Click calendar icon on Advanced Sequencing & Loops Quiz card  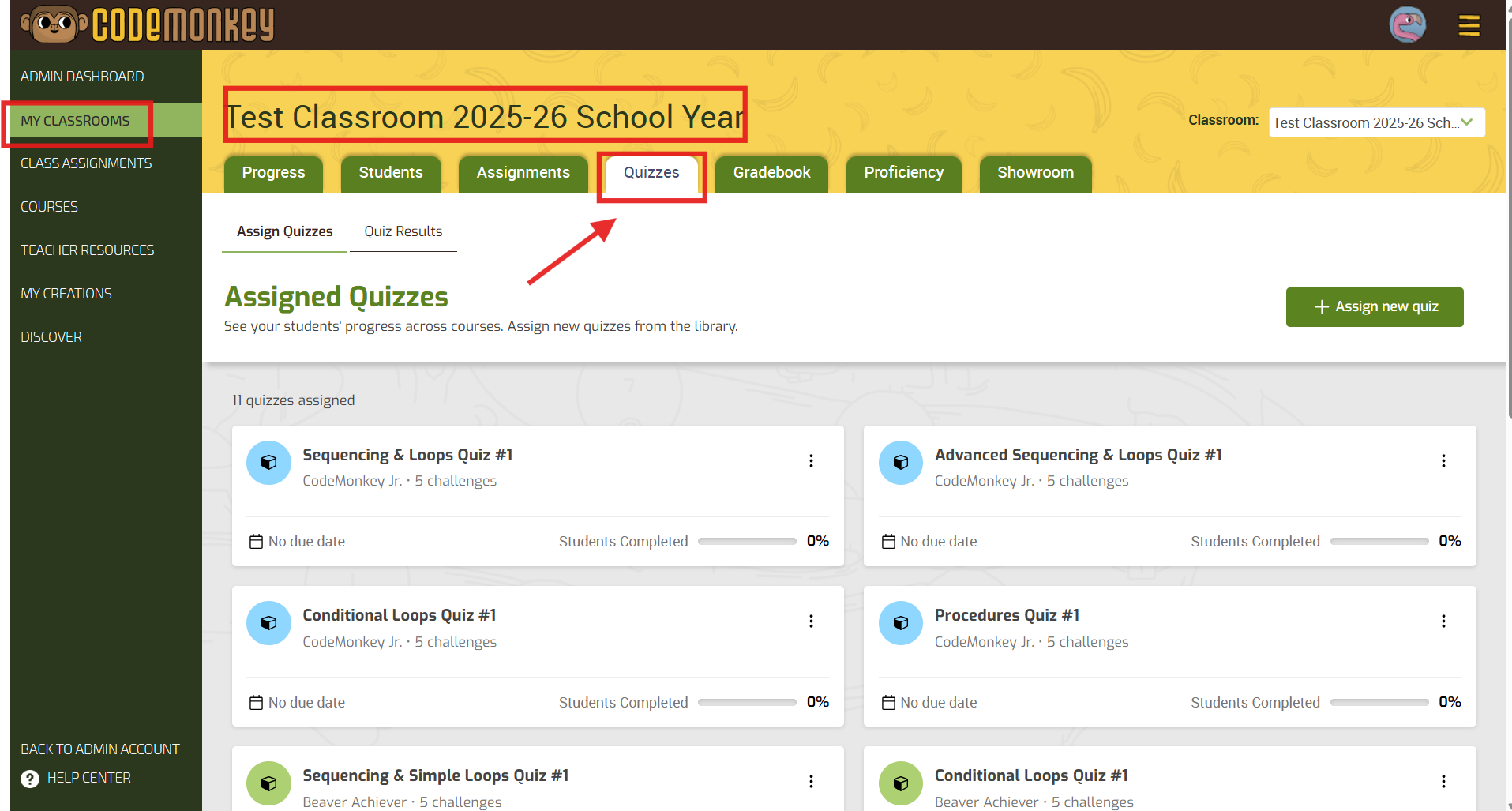click(888, 542)
